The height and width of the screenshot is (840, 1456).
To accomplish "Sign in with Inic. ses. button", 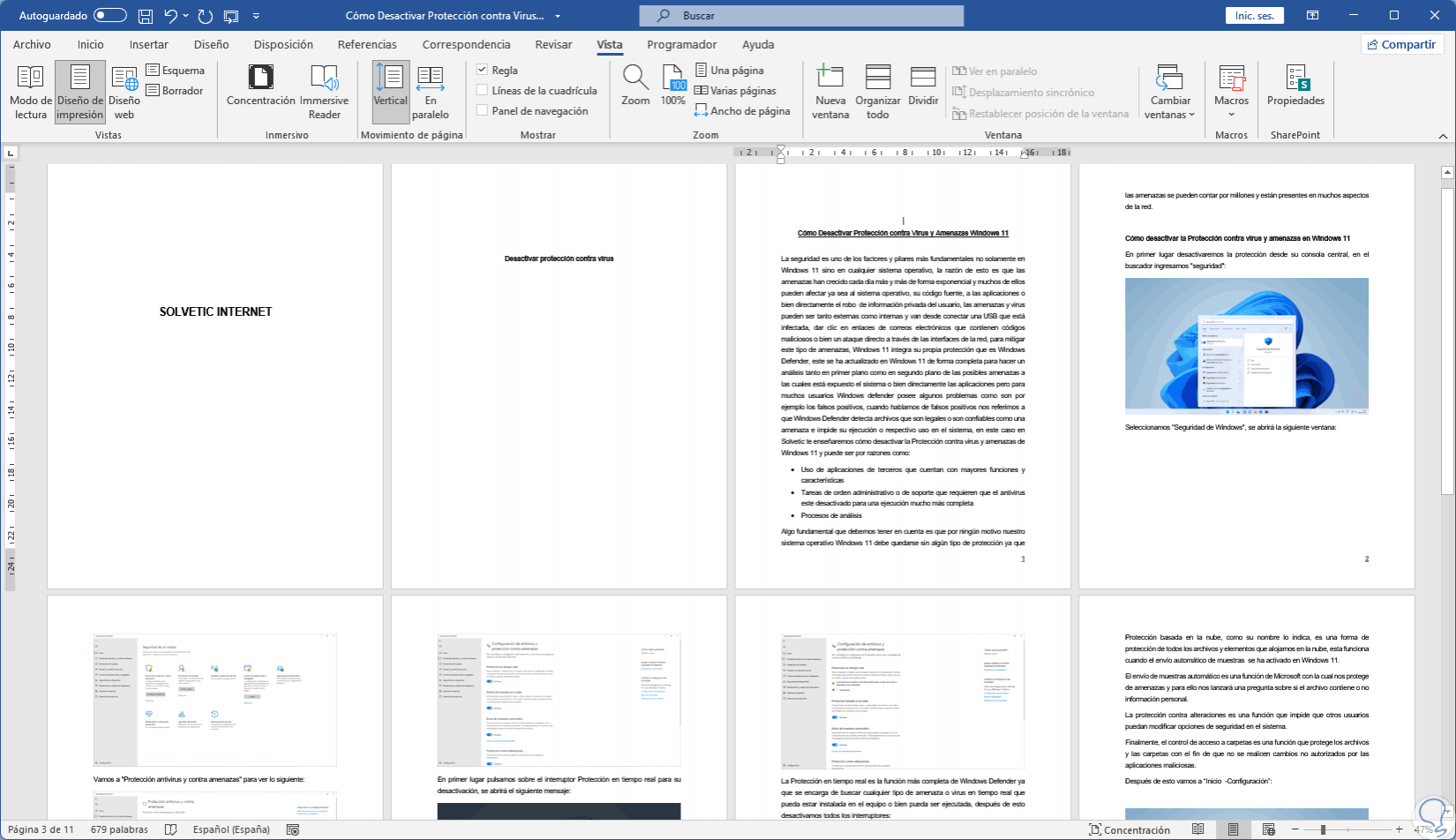I will click(x=1255, y=16).
